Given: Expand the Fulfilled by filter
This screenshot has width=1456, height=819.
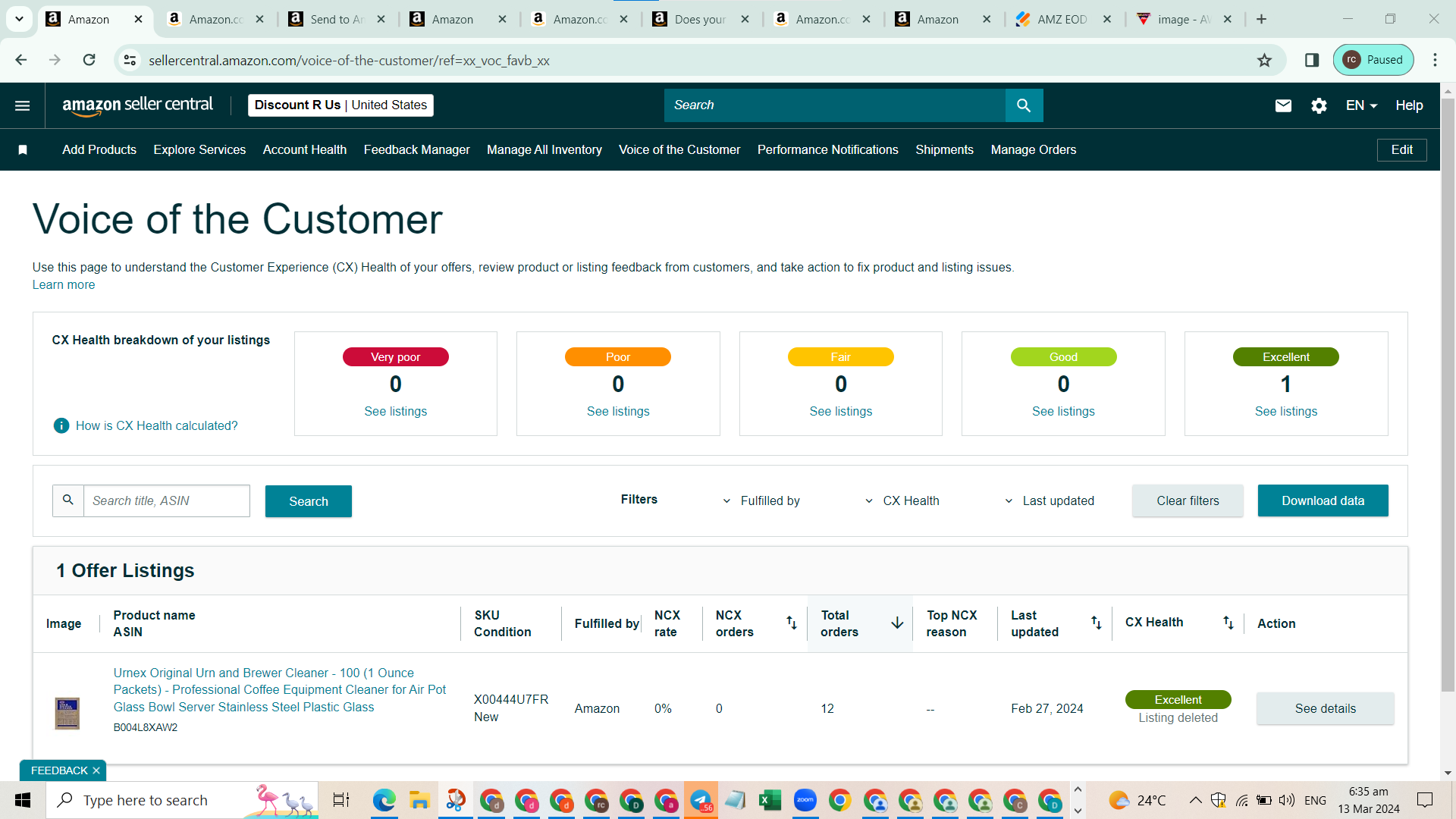Looking at the screenshot, I should (x=761, y=500).
